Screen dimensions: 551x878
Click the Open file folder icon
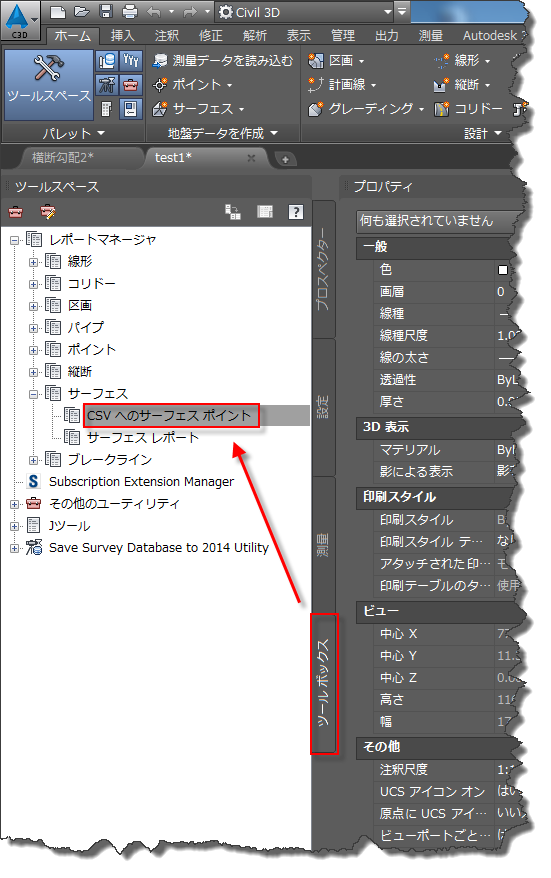click(82, 12)
